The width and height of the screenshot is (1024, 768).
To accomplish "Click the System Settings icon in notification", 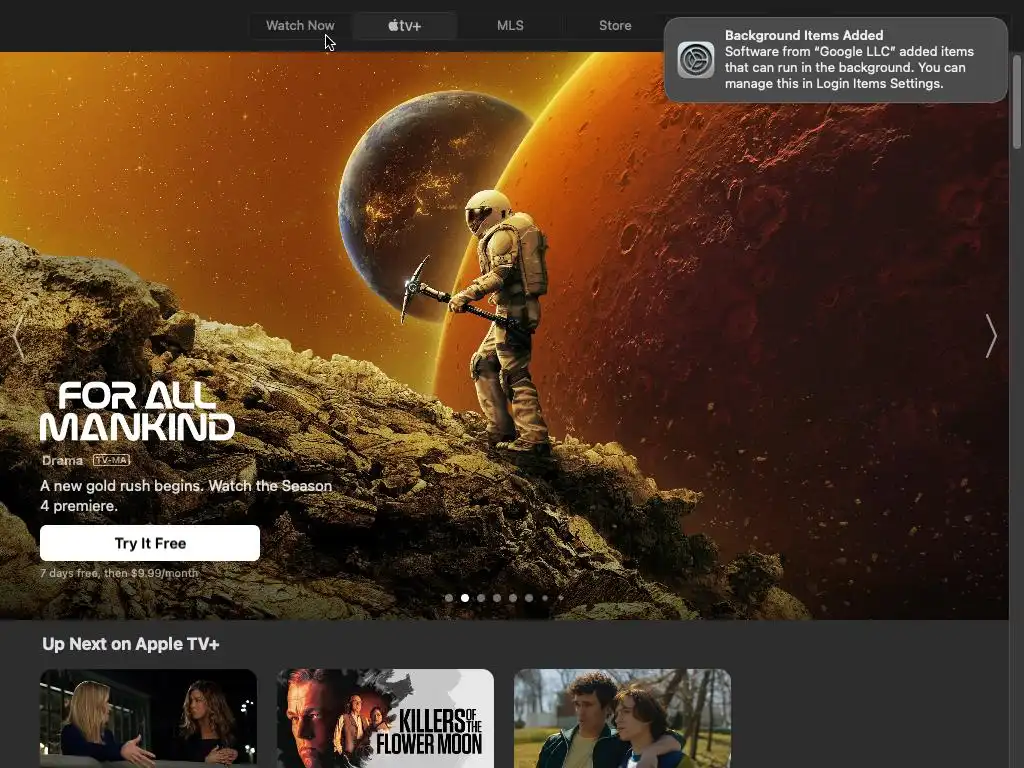I will (695, 59).
